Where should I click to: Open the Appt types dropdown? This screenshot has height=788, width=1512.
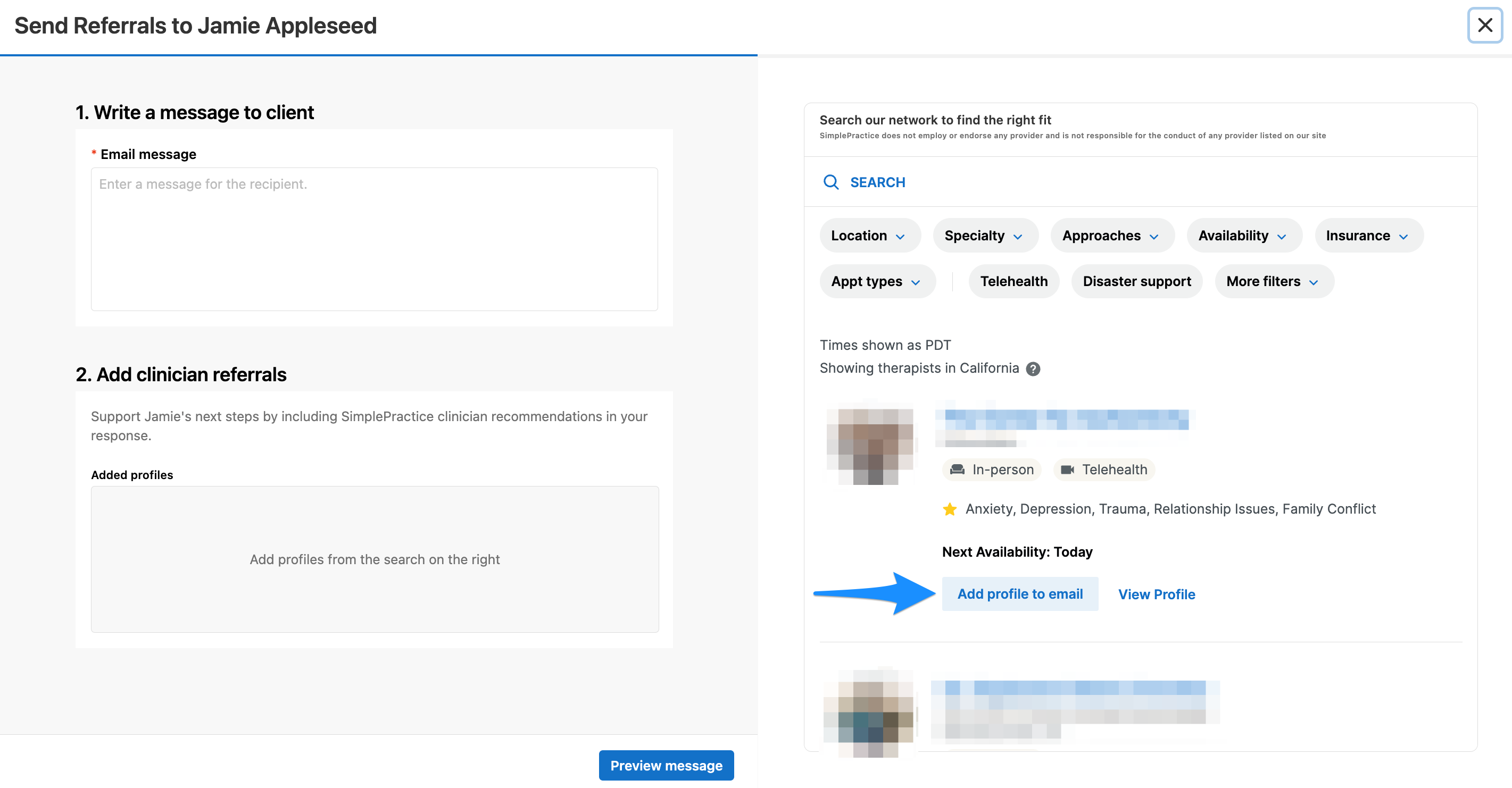coord(877,281)
